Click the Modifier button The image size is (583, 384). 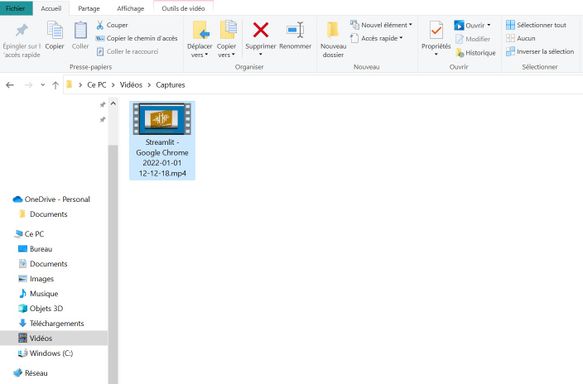(473, 39)
